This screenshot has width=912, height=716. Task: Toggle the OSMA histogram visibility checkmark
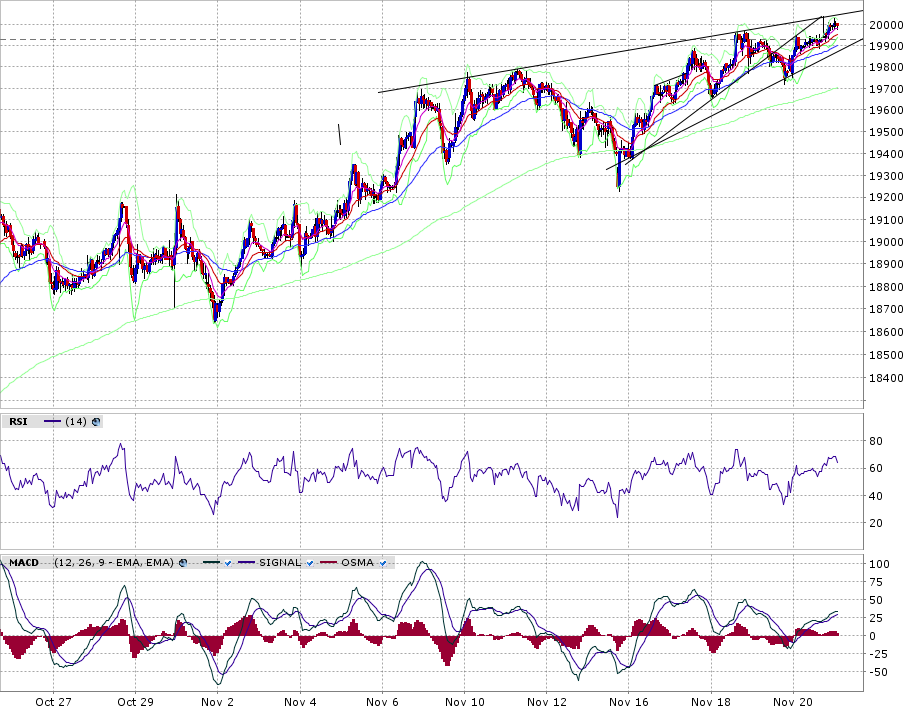coord(383,563)
